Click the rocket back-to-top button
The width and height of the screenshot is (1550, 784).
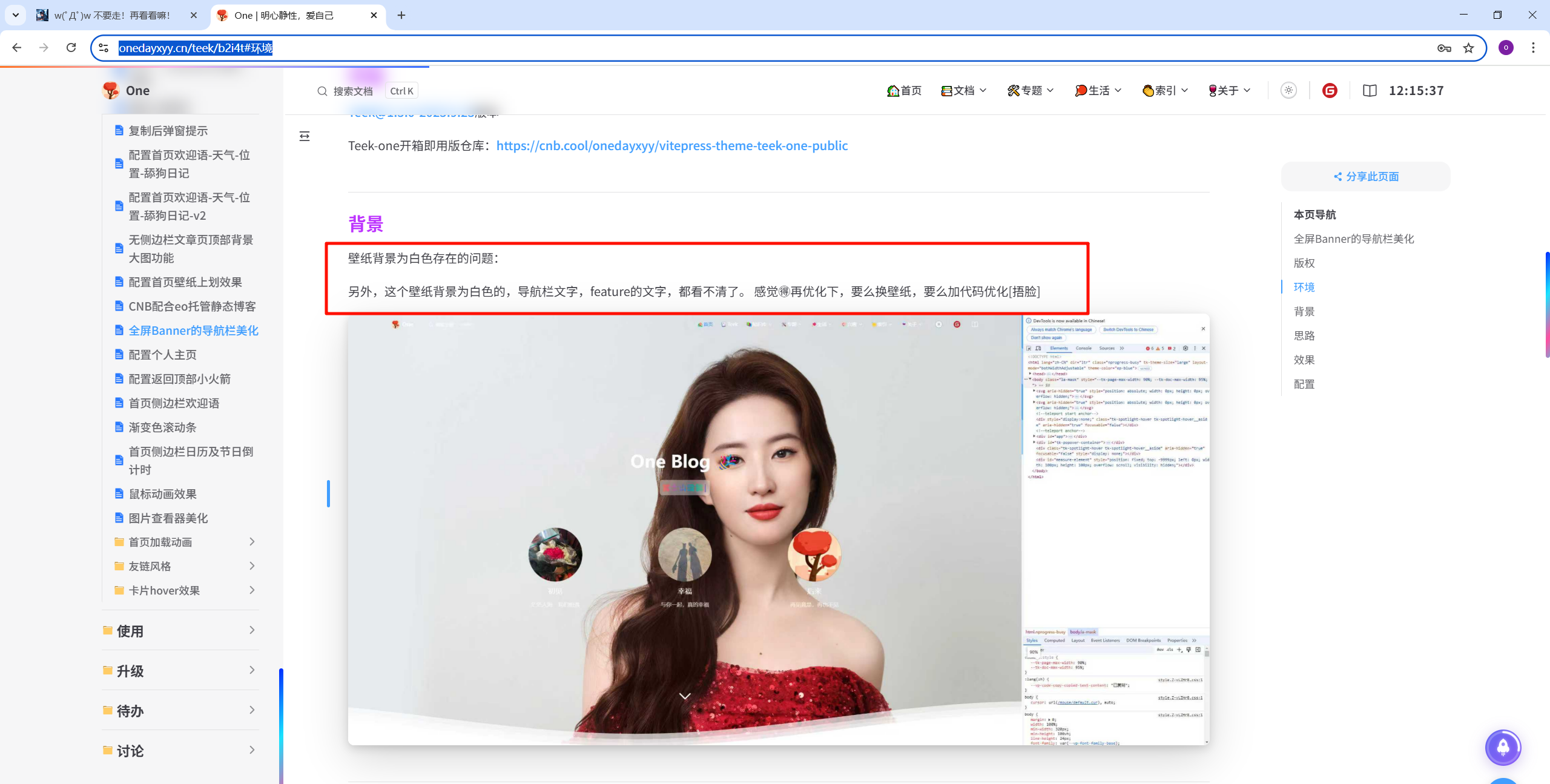(1503, 748)
